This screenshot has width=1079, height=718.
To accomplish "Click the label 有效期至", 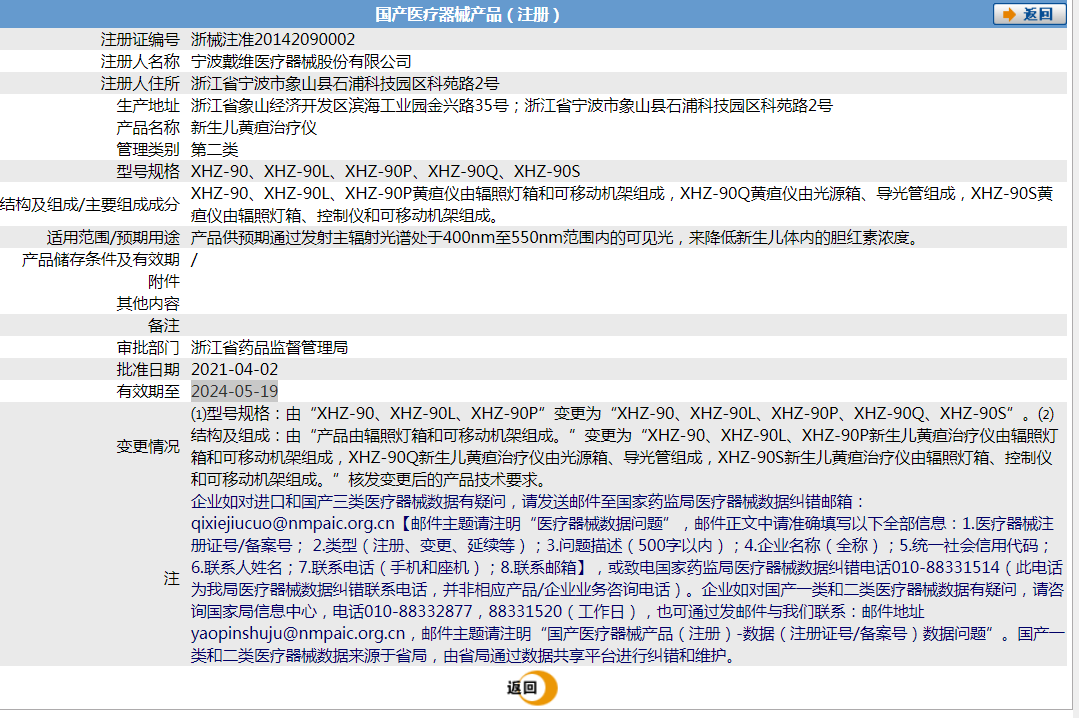I will [x=148, y=392].
